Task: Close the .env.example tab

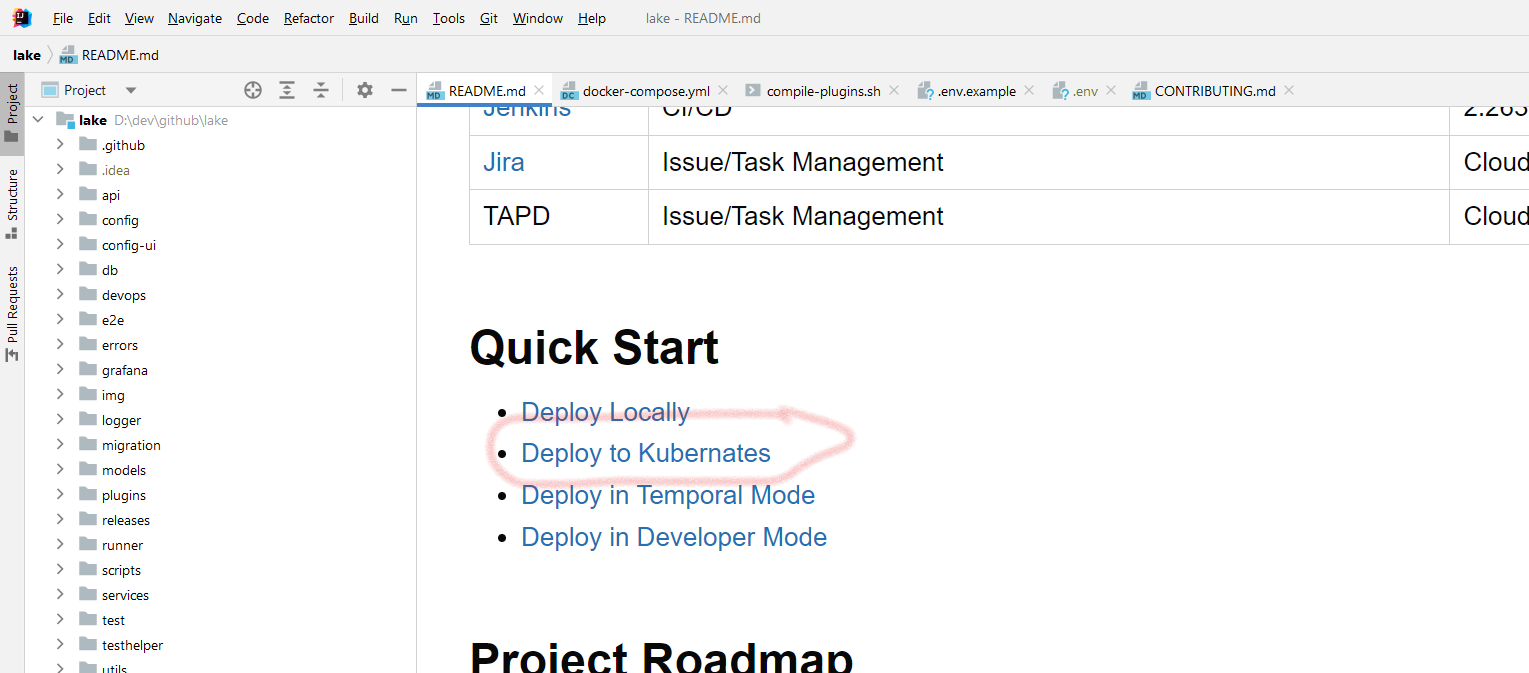Action: click(x=1029, y=90)
